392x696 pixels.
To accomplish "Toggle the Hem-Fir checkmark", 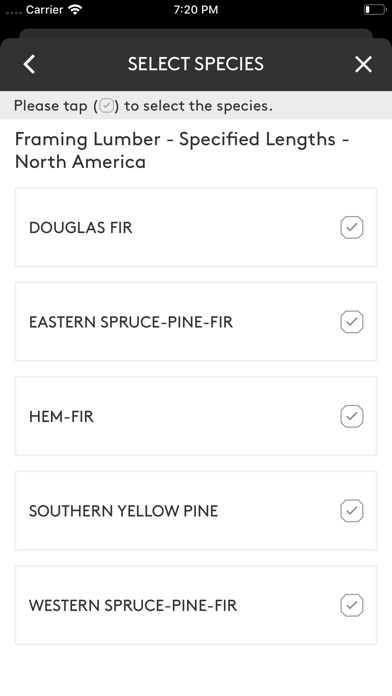I will [352, 416].
